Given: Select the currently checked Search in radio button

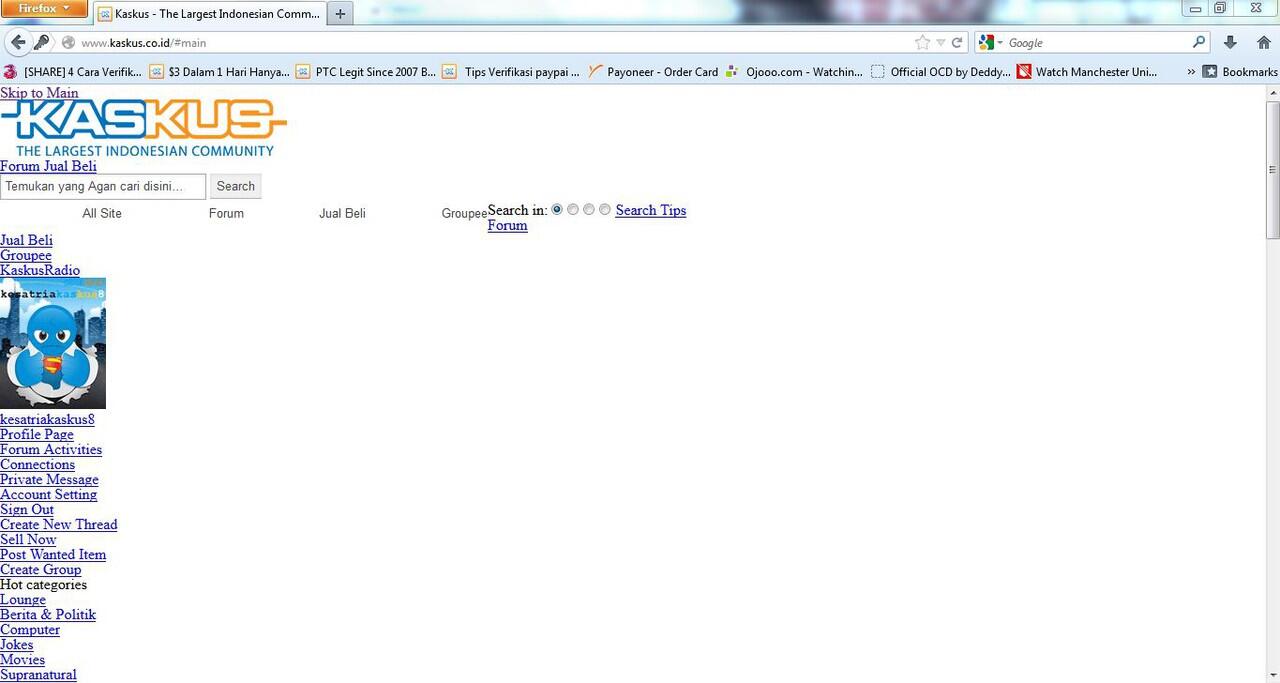Looking at the screenshot, I should click(557, 209).
